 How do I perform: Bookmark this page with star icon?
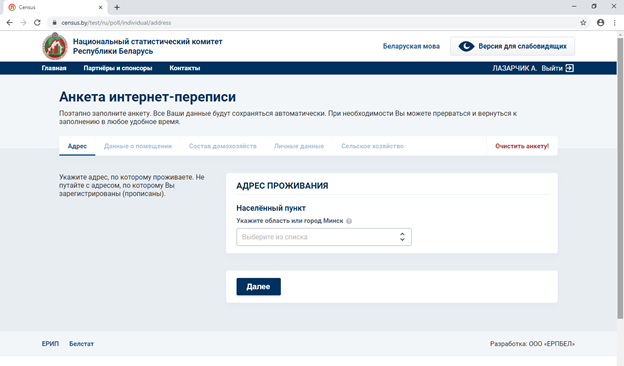click(583, 23)
